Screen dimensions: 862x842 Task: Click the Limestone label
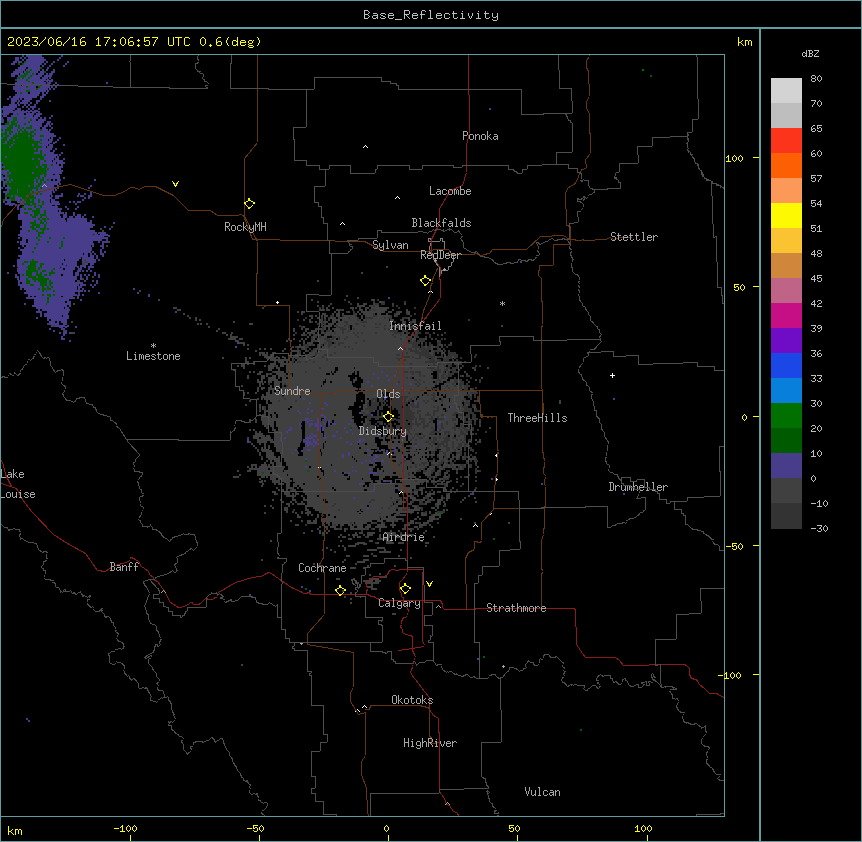(153, 356)
